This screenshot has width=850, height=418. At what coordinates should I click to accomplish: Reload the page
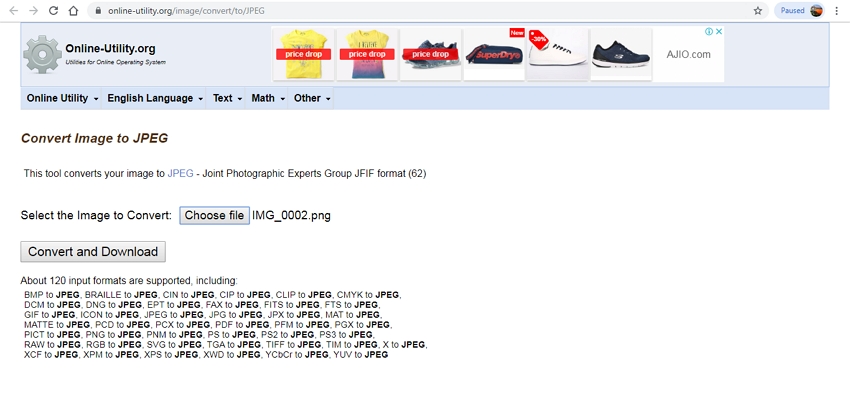(53, 11)
